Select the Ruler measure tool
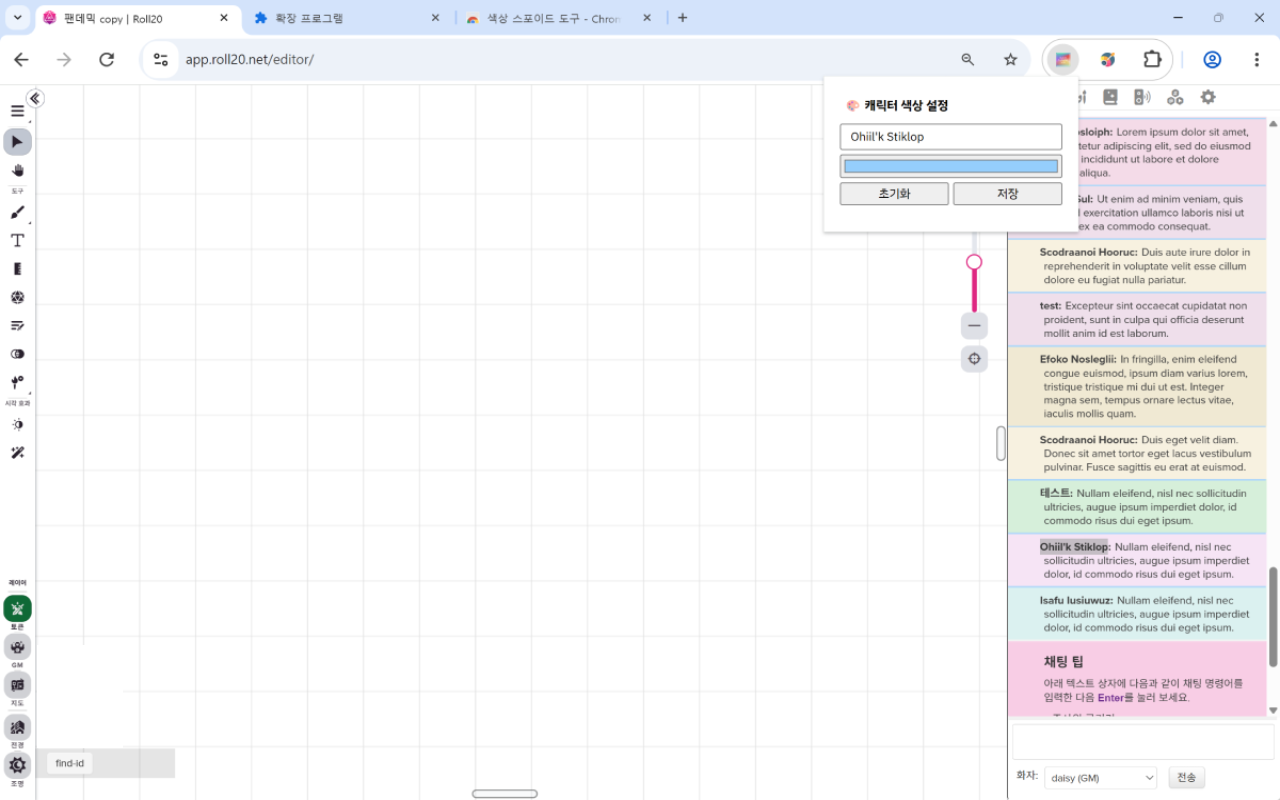 coord(17,269)
